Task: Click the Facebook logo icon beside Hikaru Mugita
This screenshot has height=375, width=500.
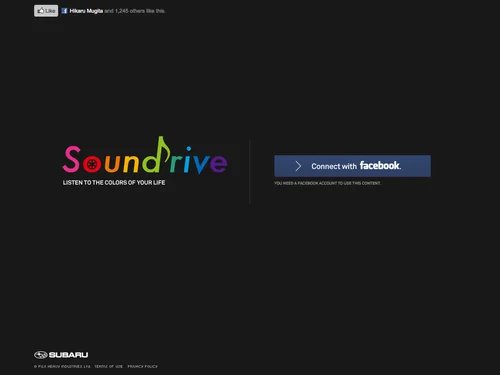Action: (65, 11)
